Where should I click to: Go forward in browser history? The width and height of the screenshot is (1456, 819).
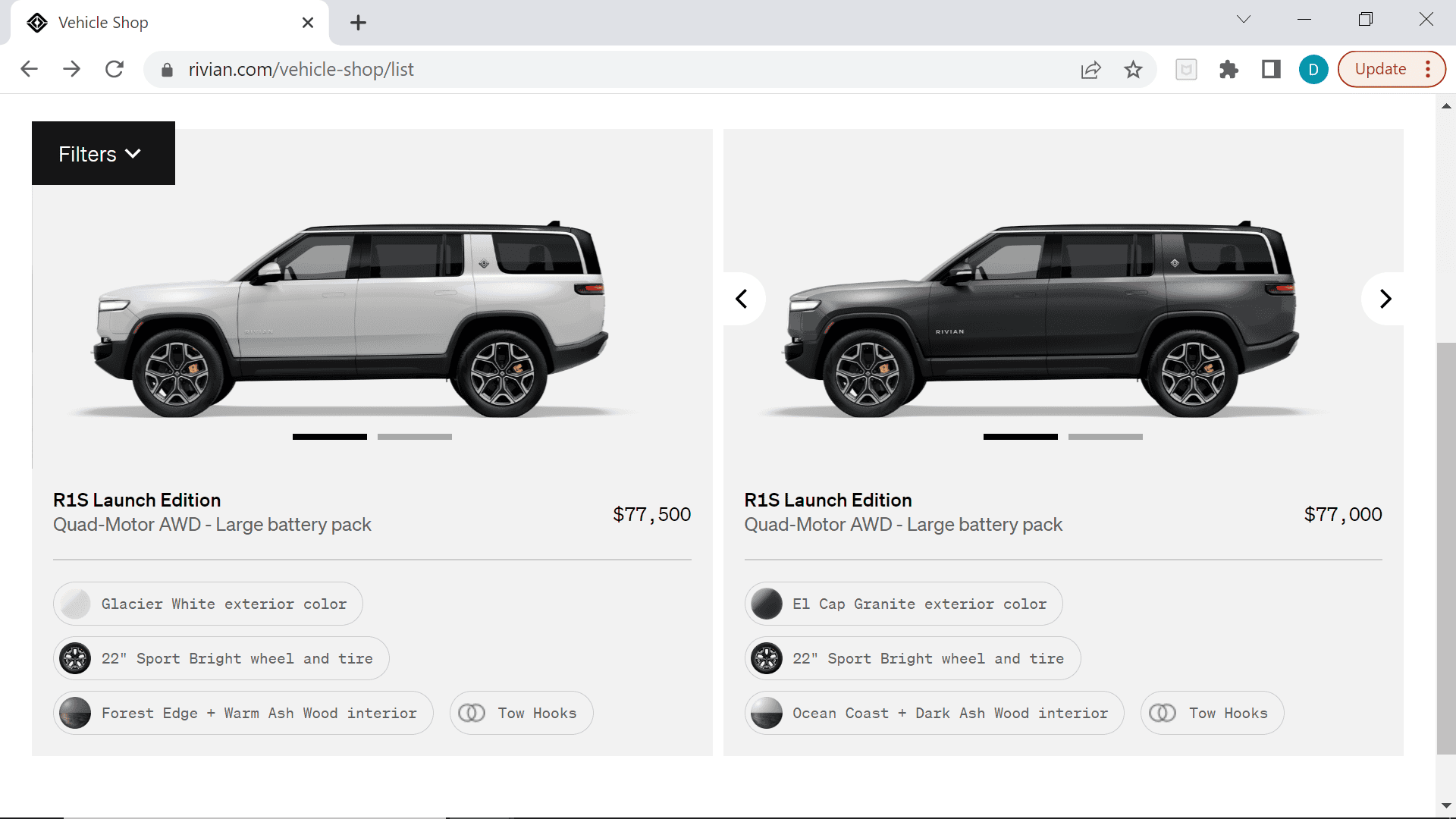(x=72, y=69)
